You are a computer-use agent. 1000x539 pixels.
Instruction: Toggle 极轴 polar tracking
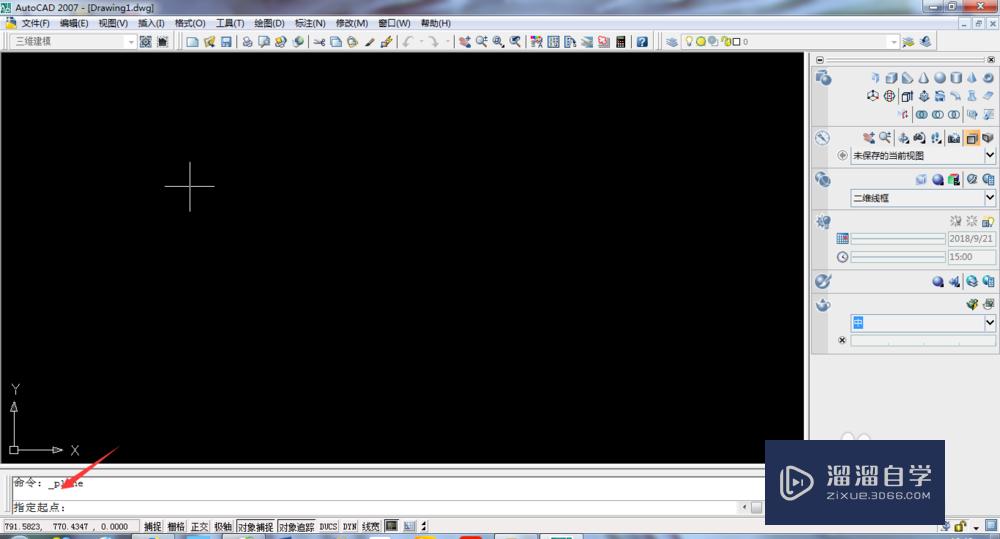point(223,527)
